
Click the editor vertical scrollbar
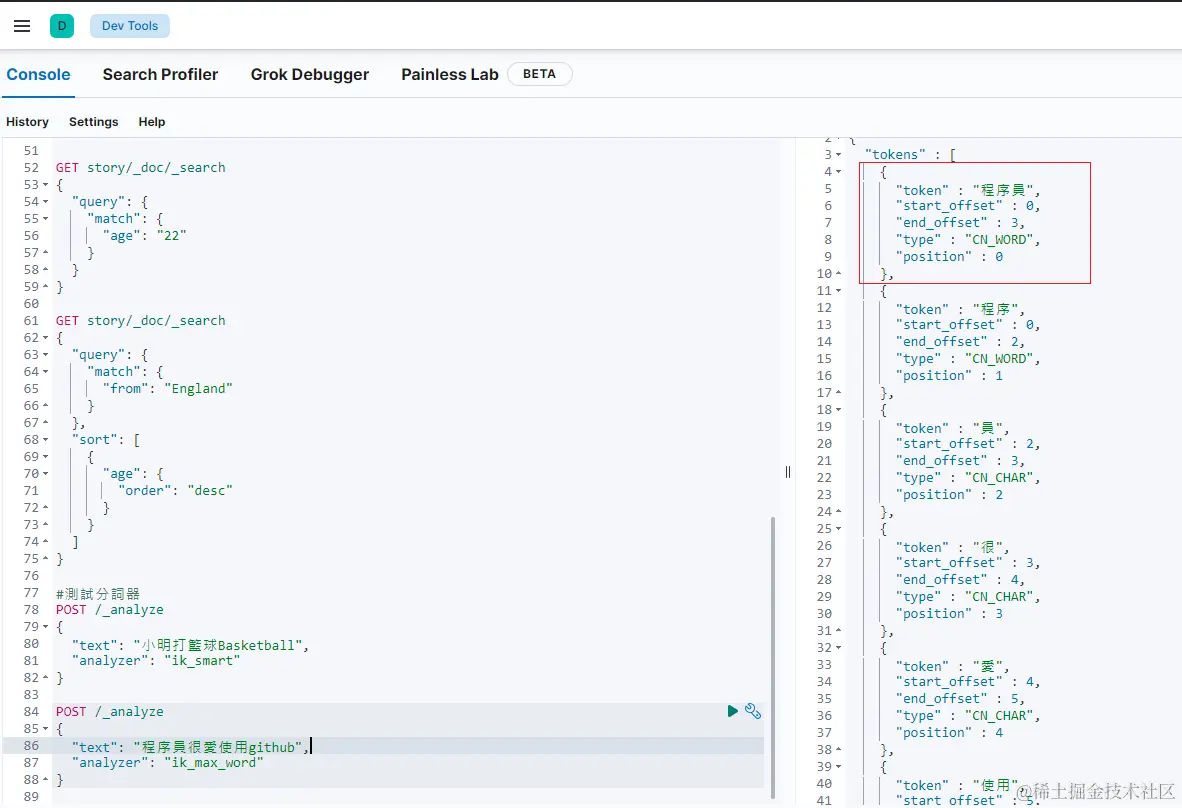[772, 656]
